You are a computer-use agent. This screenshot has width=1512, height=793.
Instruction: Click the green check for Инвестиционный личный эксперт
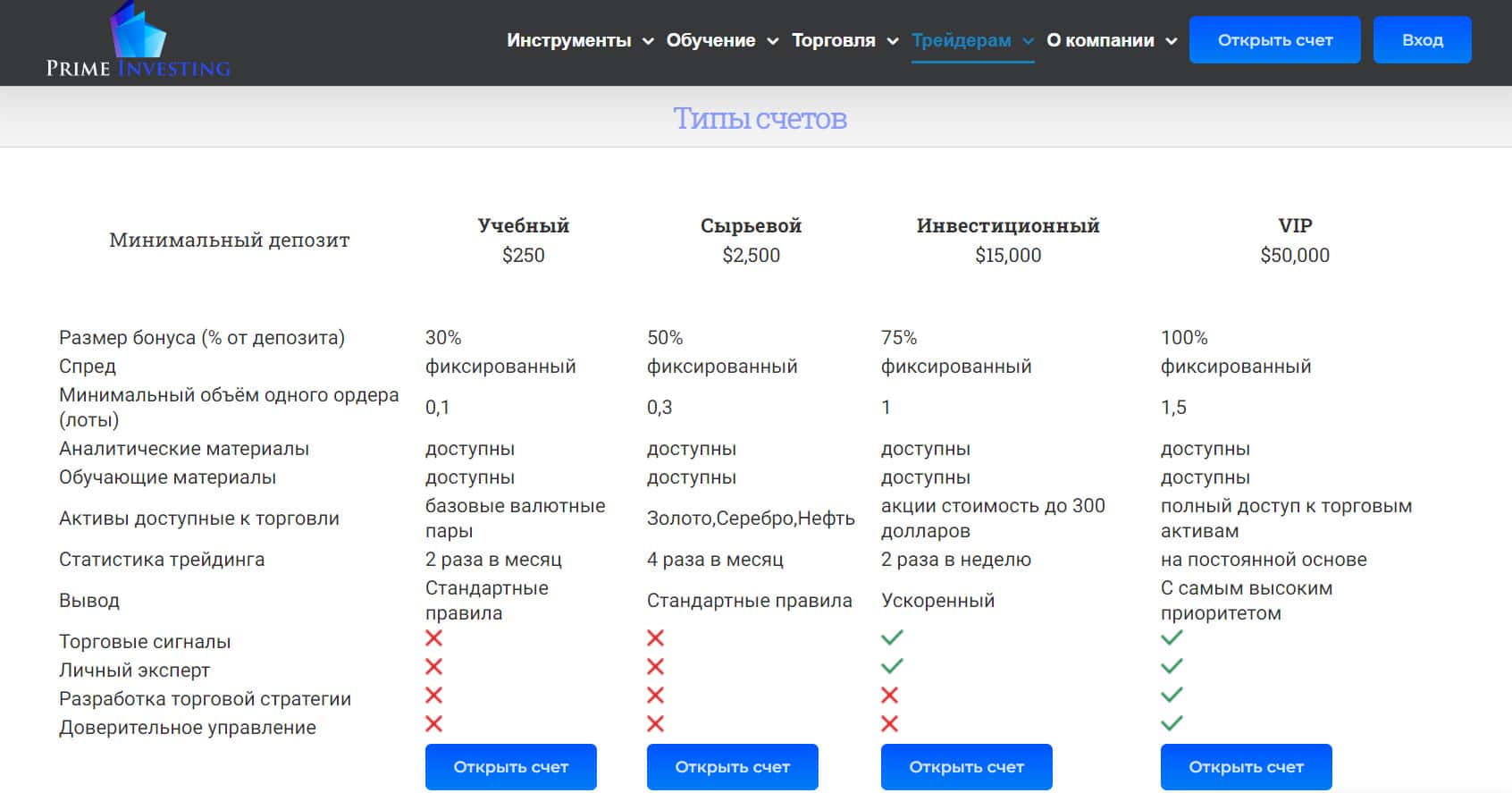pos(892,666)
